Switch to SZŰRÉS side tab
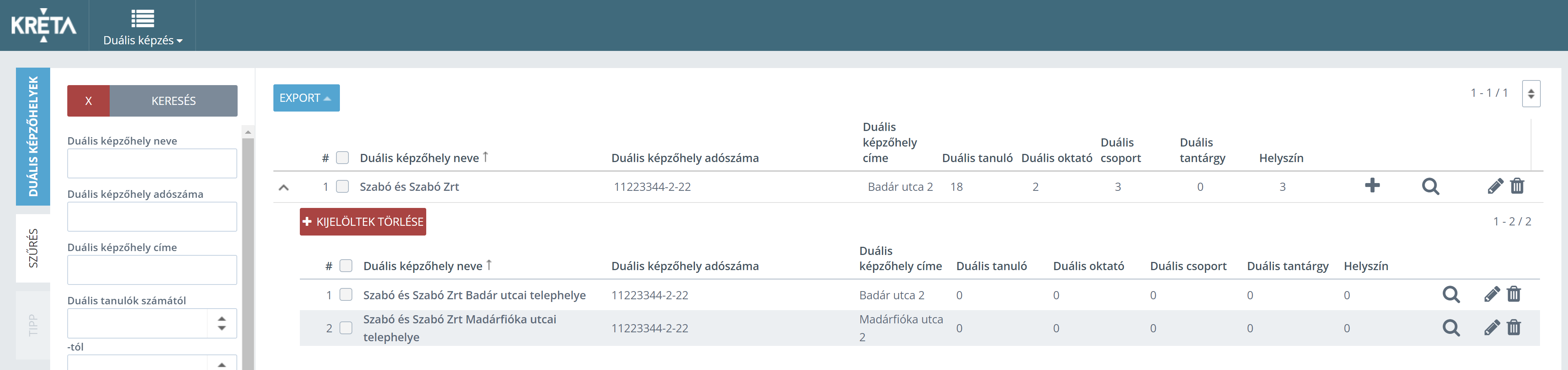Screen dimensions: 1568x370 click(33, 248)
